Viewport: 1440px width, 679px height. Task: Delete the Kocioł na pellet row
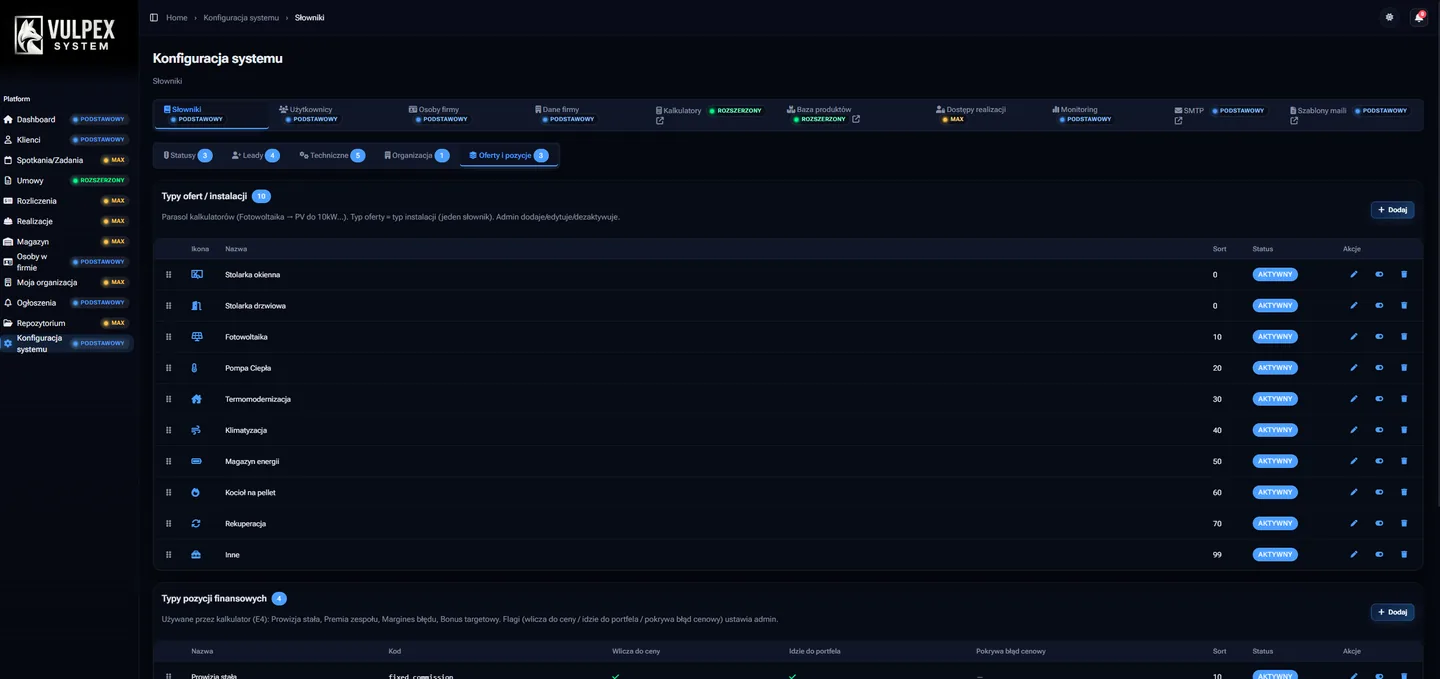[1404, 492]
